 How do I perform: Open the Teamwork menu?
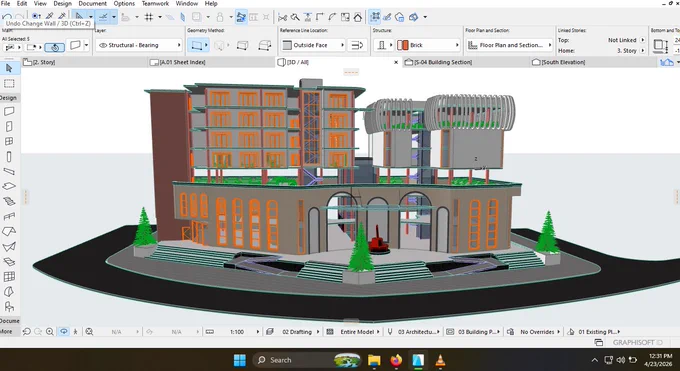click(x=155, y=3)
